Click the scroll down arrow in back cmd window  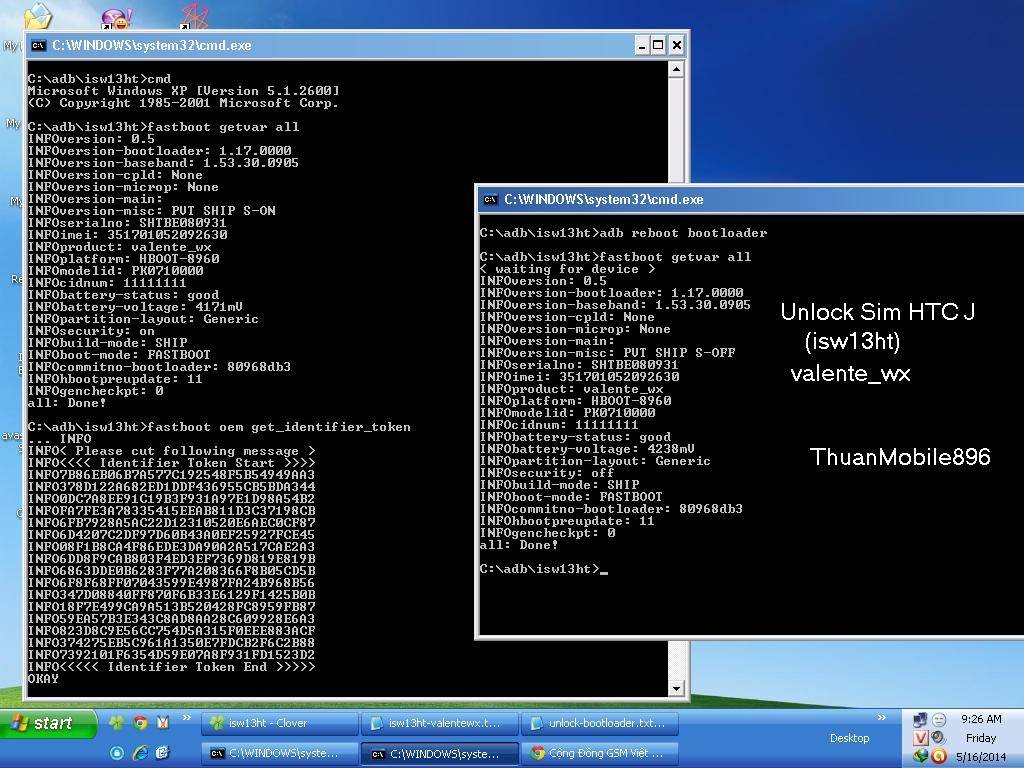676,688
